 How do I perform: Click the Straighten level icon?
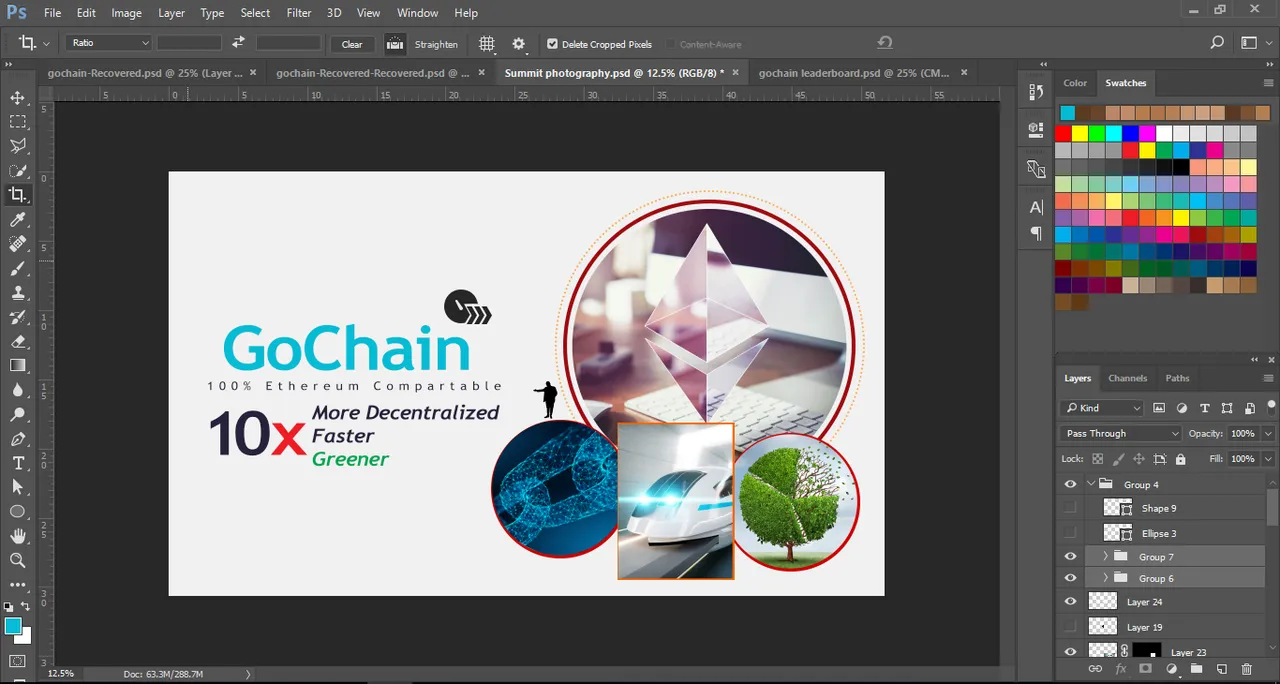point(395,44)
